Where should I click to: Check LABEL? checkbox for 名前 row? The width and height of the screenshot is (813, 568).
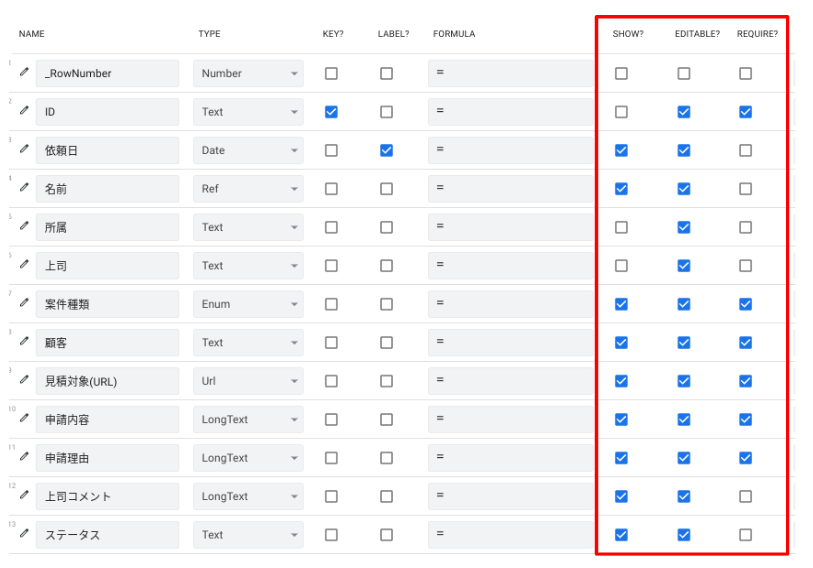(386, 189)
